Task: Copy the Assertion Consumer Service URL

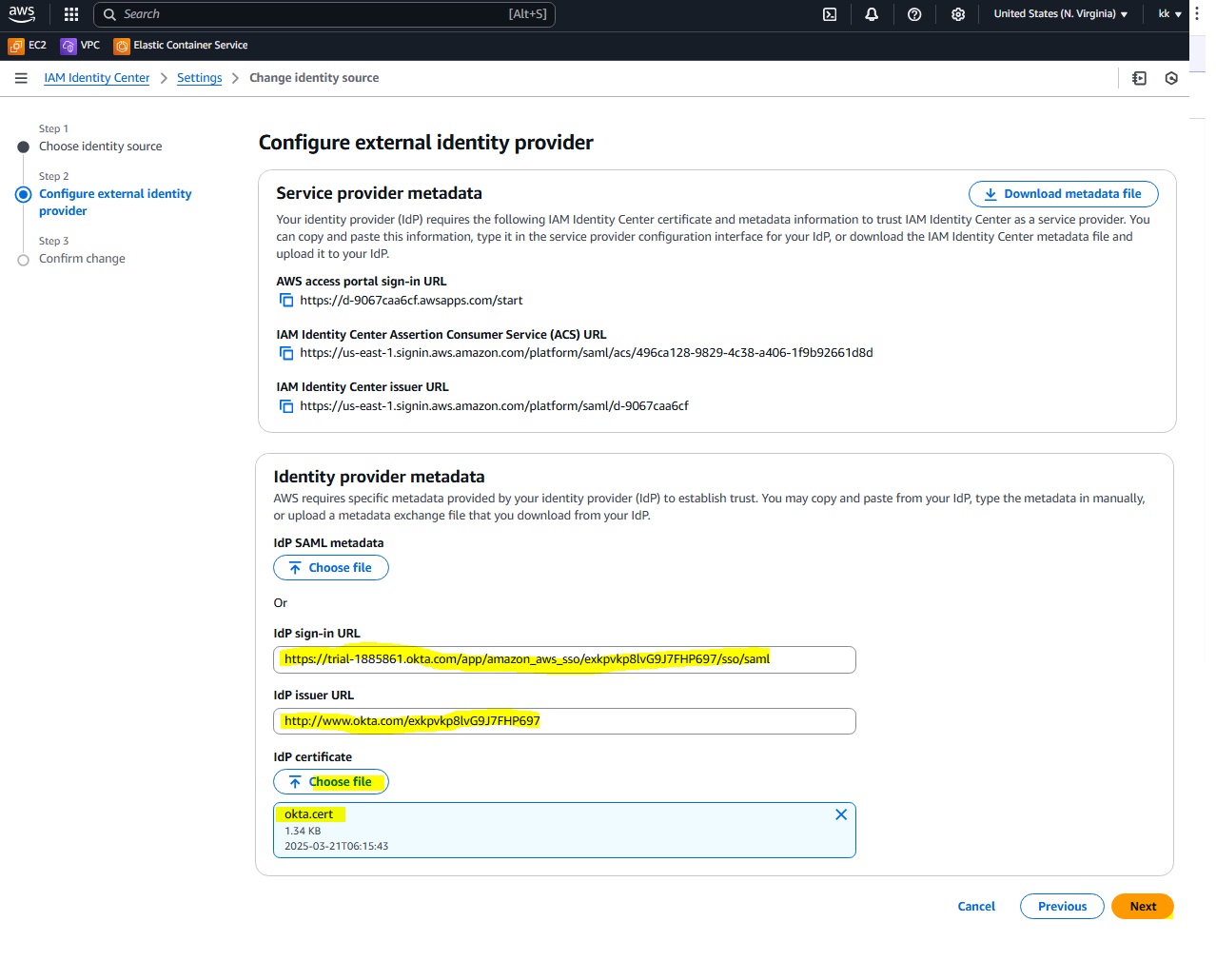Action: pos(286,353)
